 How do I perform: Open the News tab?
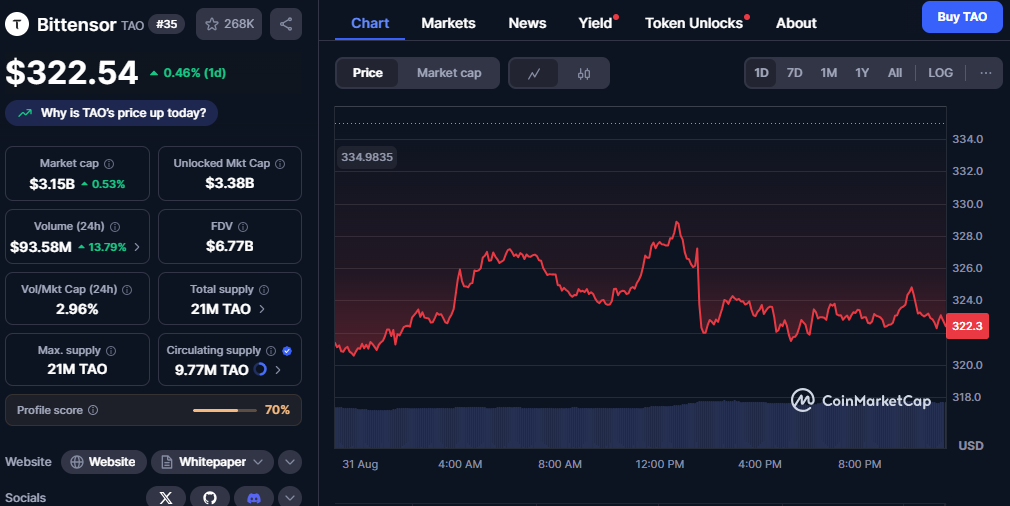click(527, 23)
